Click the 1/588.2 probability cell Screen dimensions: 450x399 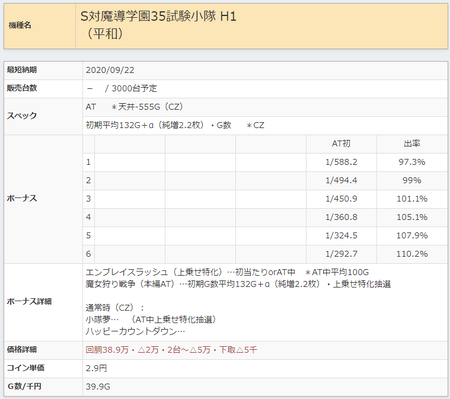pyautogui.click(x=341, y=162)
